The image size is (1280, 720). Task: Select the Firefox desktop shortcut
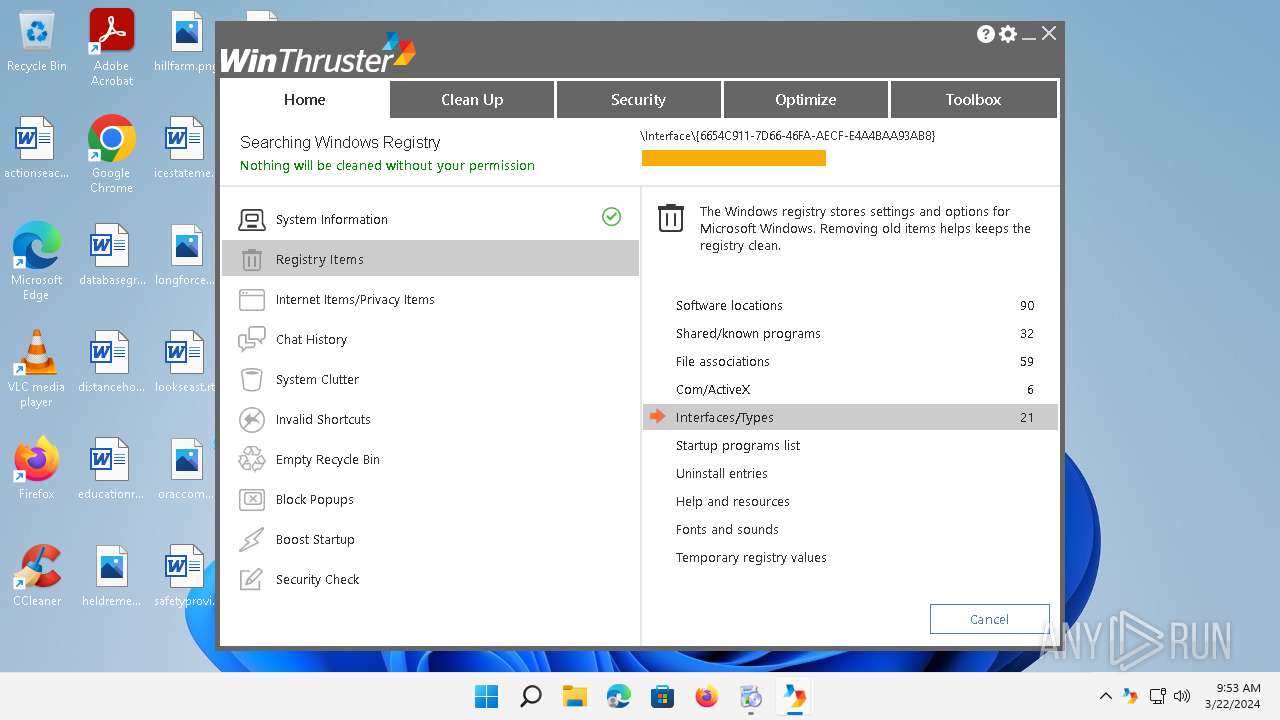[37, 468]
